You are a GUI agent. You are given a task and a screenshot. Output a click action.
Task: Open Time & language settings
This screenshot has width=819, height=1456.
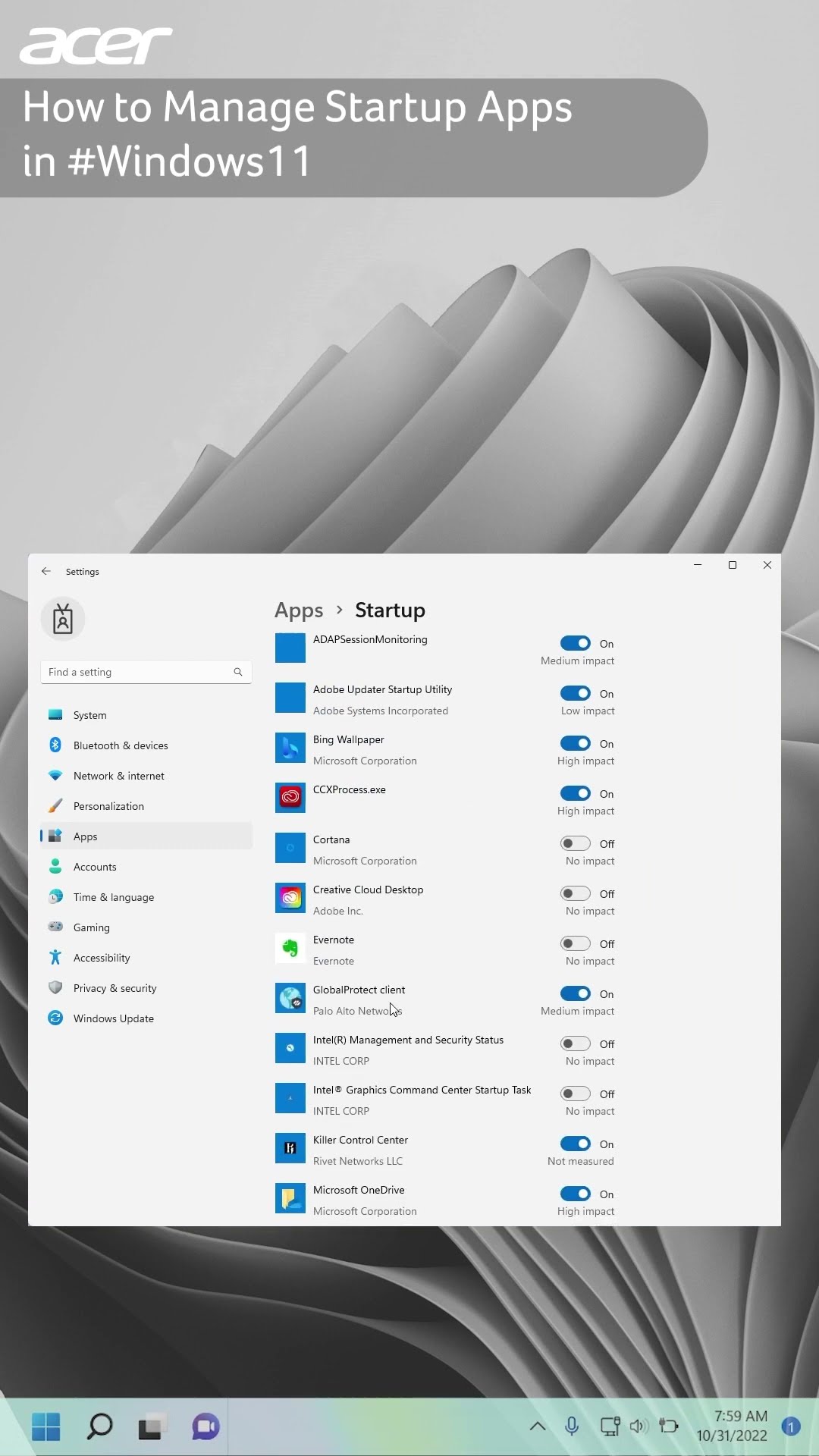pyautogui.click(x=146, y=897)
